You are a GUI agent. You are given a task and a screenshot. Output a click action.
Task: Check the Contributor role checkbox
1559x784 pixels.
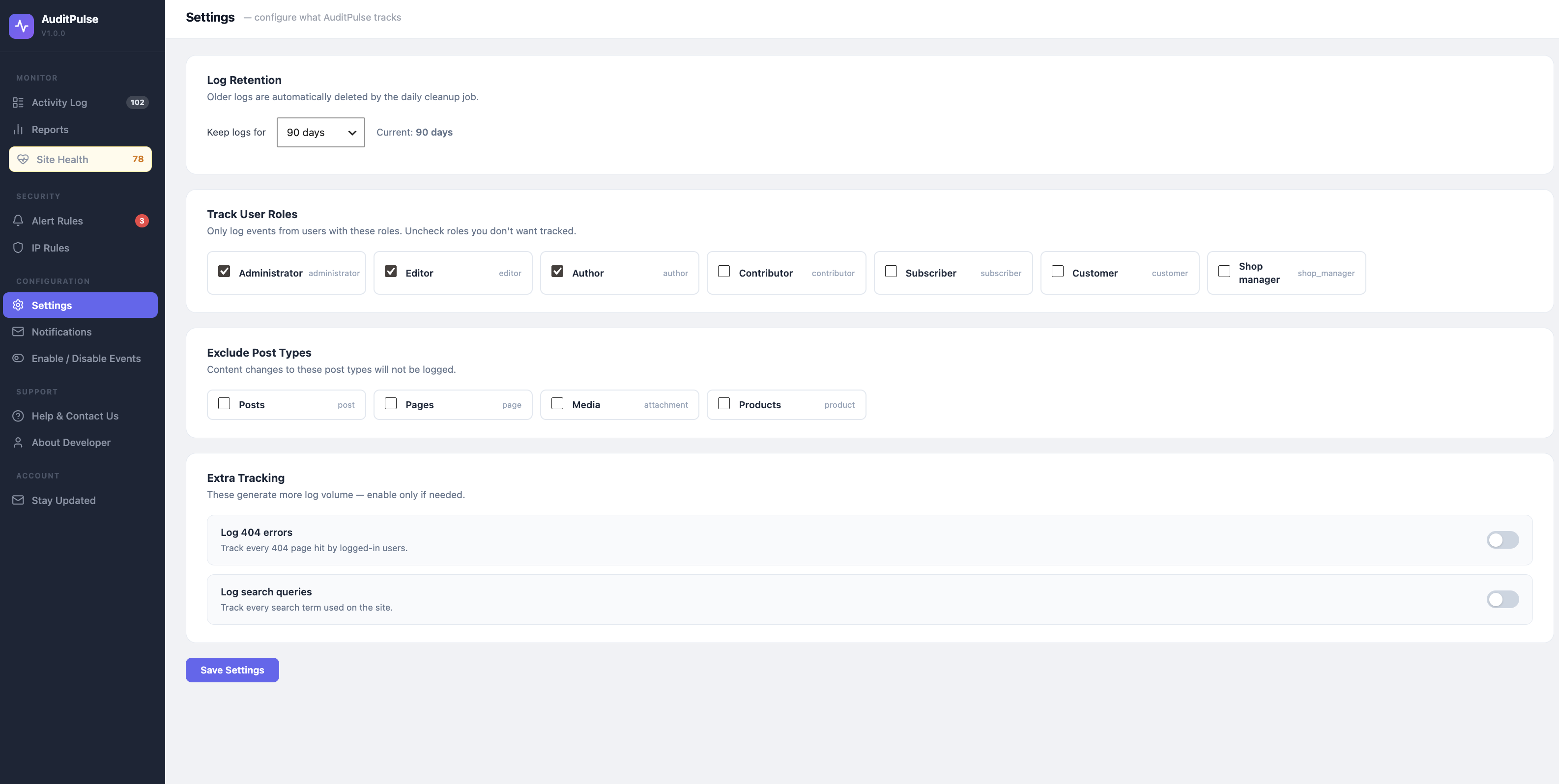(x=724, y=271)
